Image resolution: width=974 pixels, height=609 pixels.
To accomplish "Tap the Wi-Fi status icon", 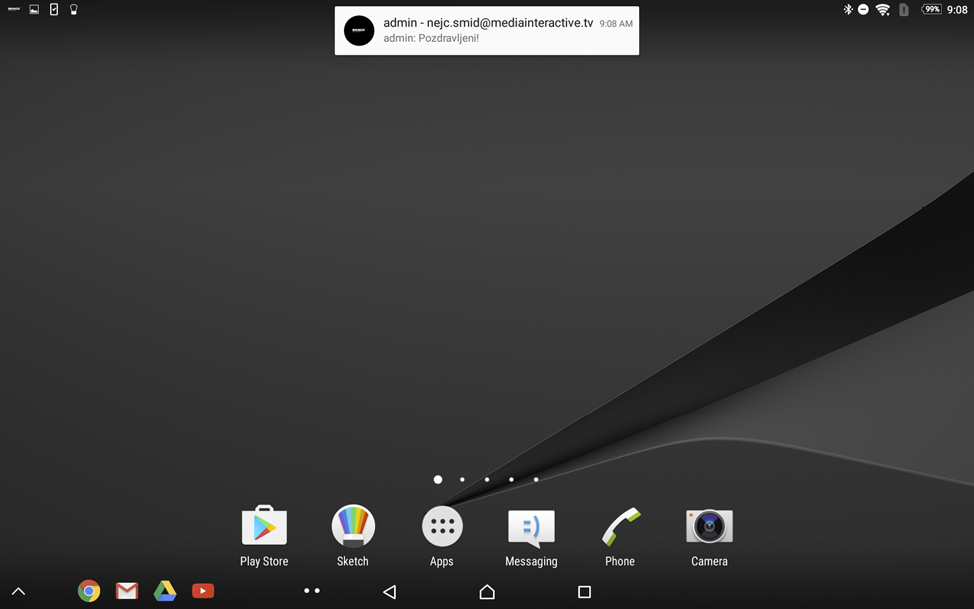I will (883, 9).
